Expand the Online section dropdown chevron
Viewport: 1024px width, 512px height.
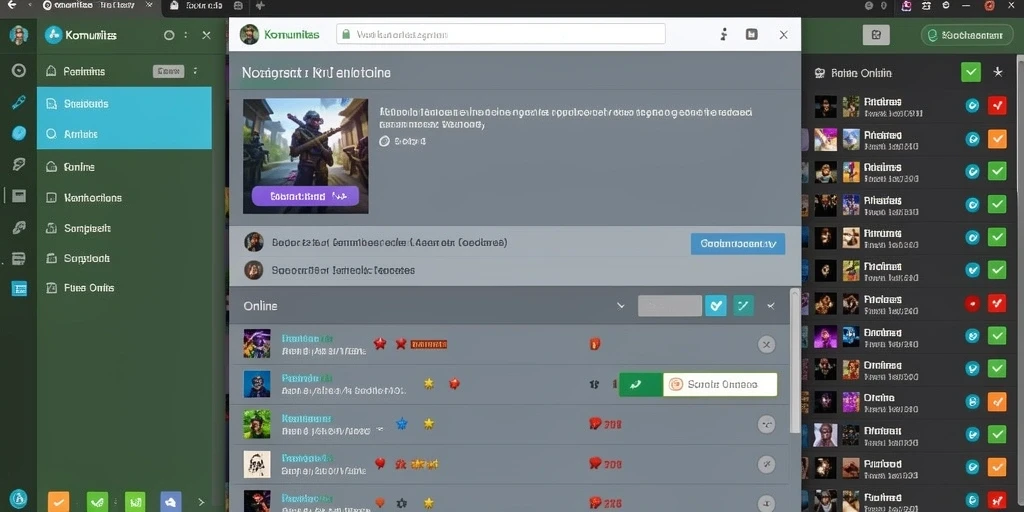click(x=620, y=306)
